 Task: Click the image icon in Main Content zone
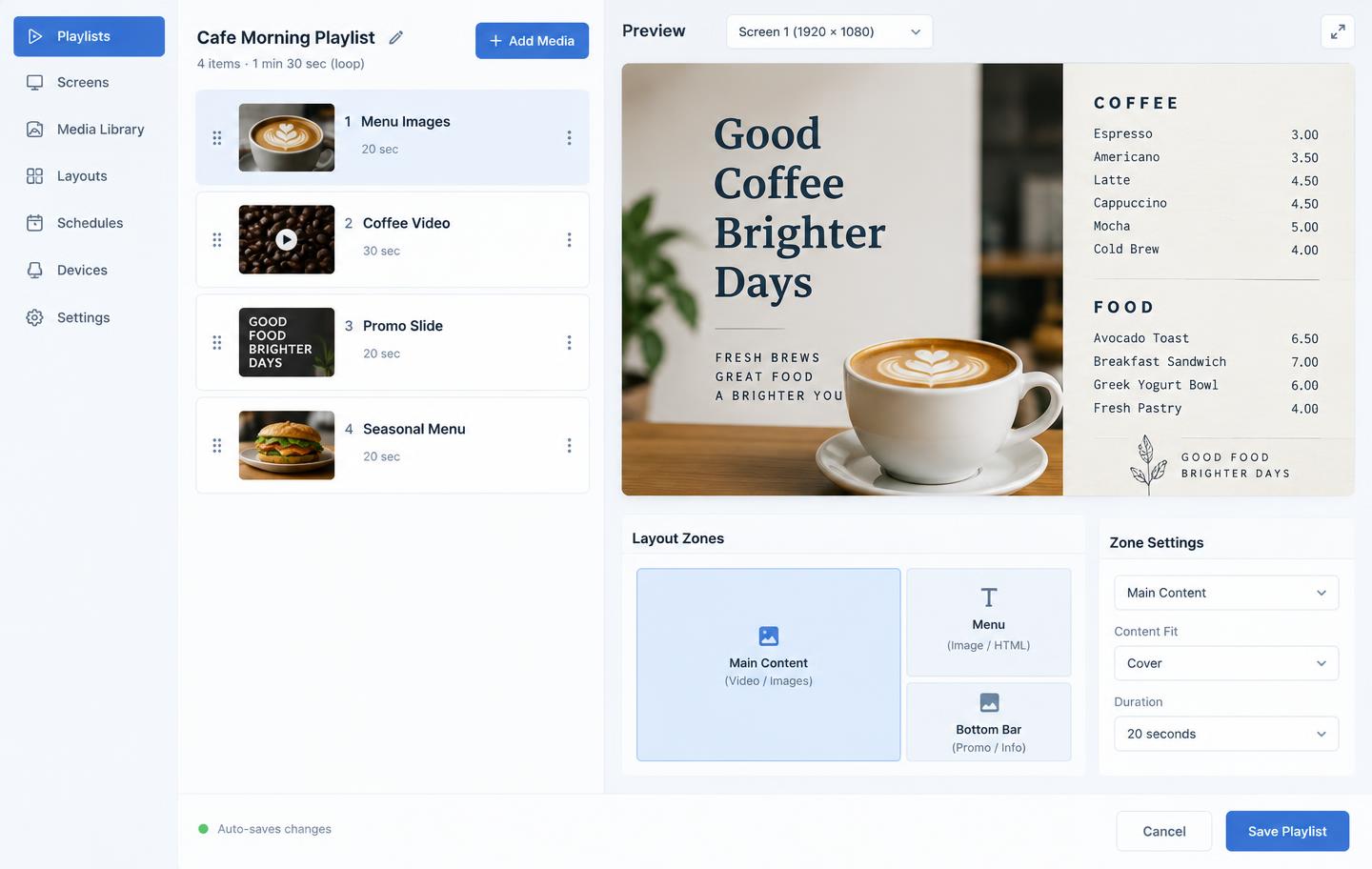click(x=769, y=636)
